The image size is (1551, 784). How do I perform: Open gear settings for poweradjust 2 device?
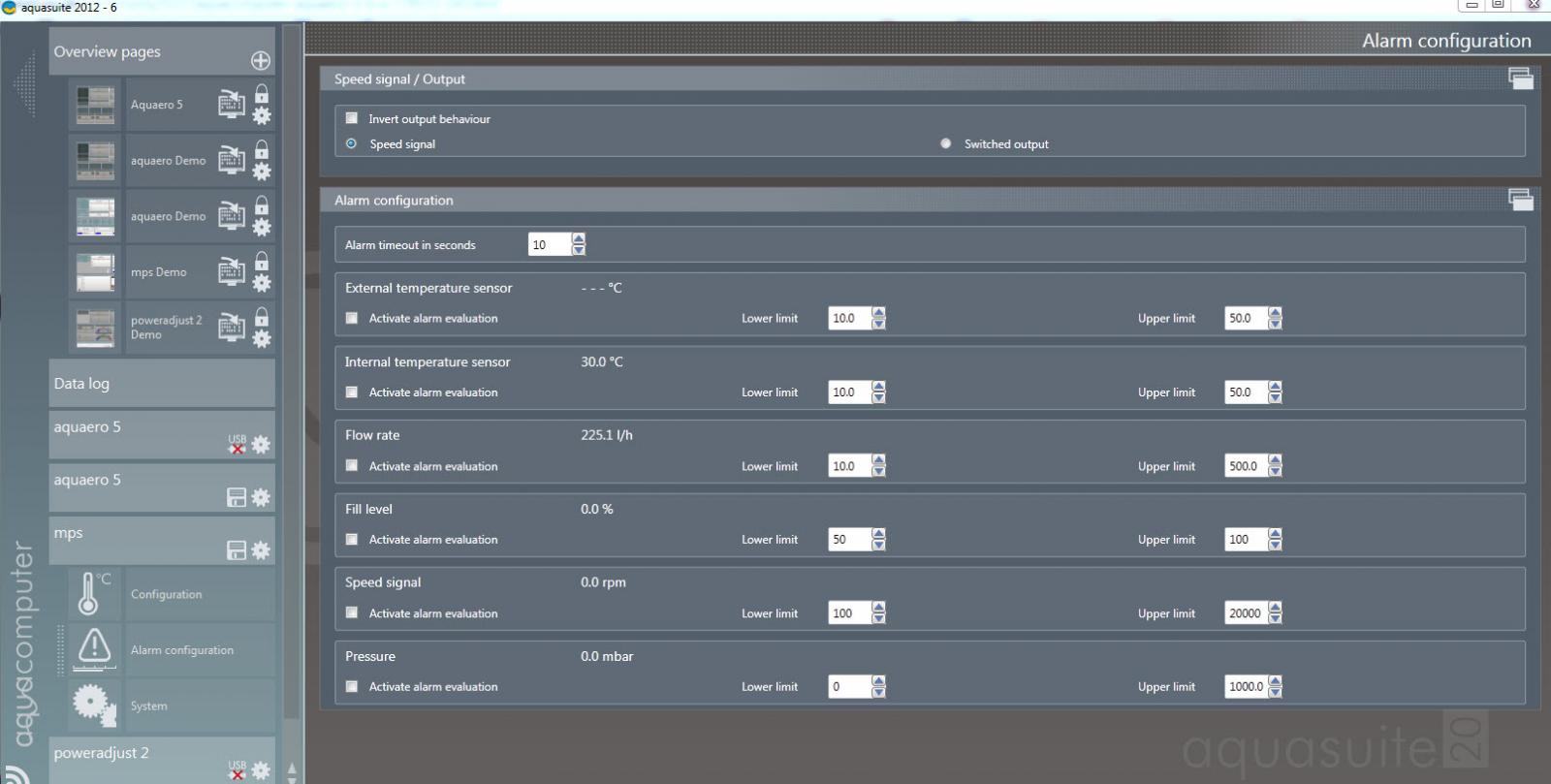261,770
